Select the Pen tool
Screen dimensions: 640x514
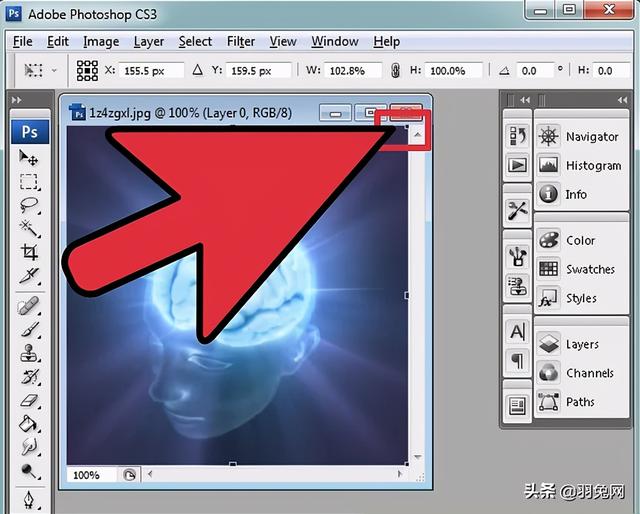(29, 499)
